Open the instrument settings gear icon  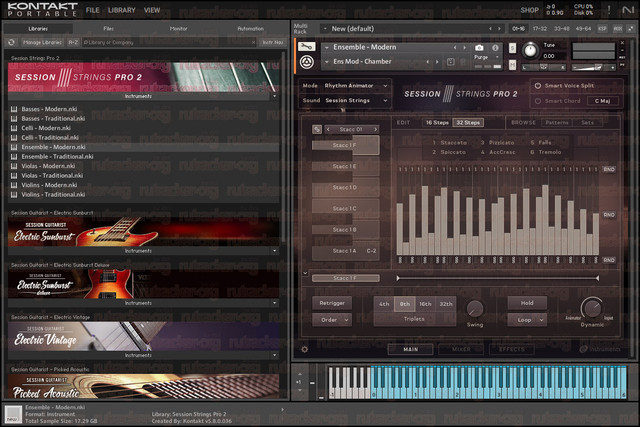coord(304,349)
